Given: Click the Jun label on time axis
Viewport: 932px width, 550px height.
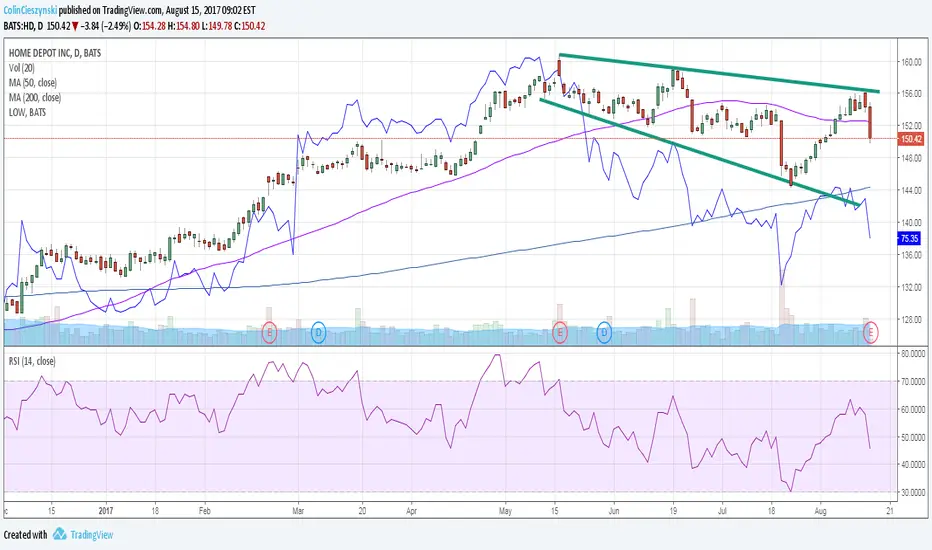Looking at the screenshot, I should pos(613,510).
